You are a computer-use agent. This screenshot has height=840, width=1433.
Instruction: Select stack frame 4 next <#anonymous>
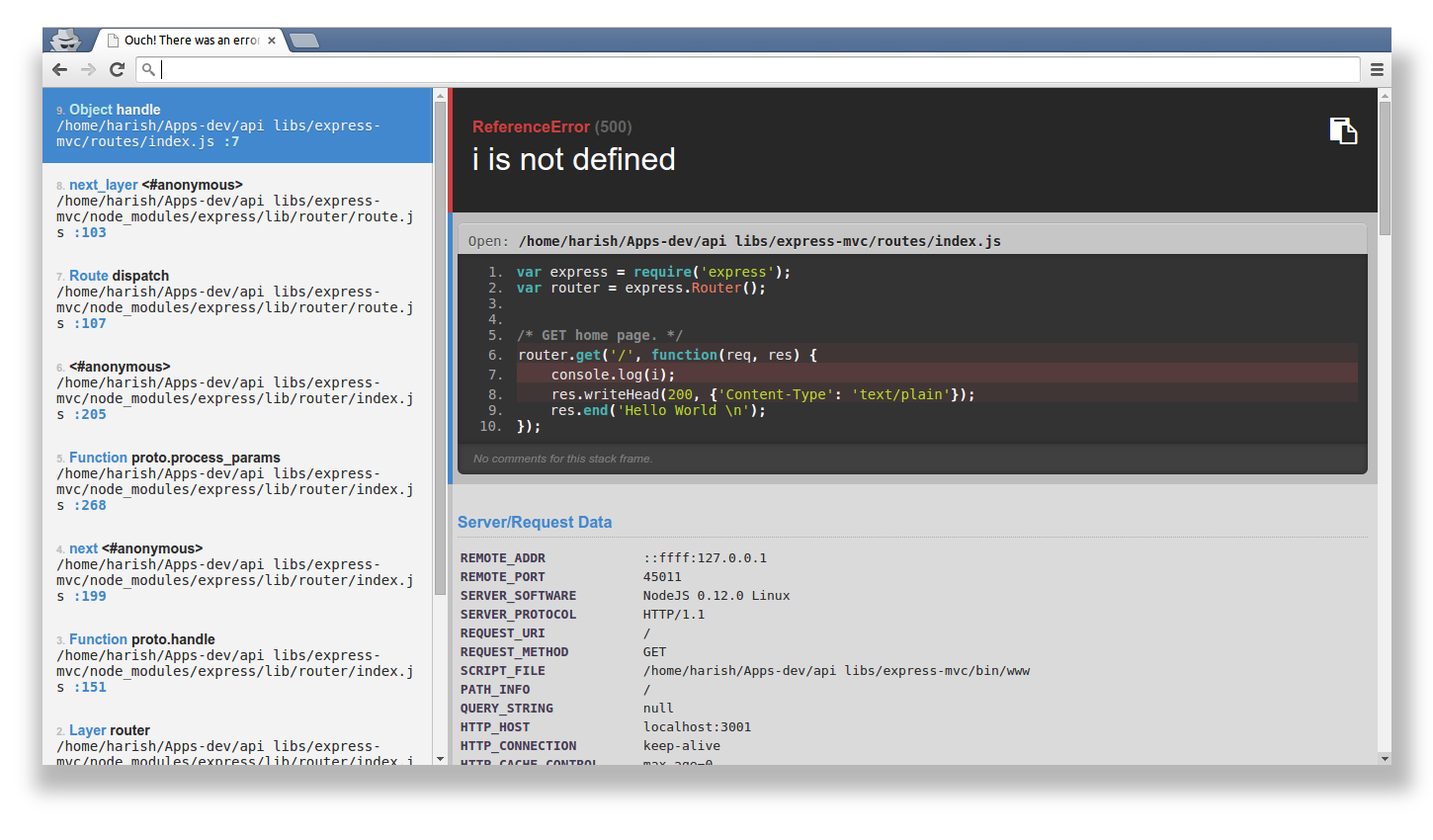coord(237,572)
